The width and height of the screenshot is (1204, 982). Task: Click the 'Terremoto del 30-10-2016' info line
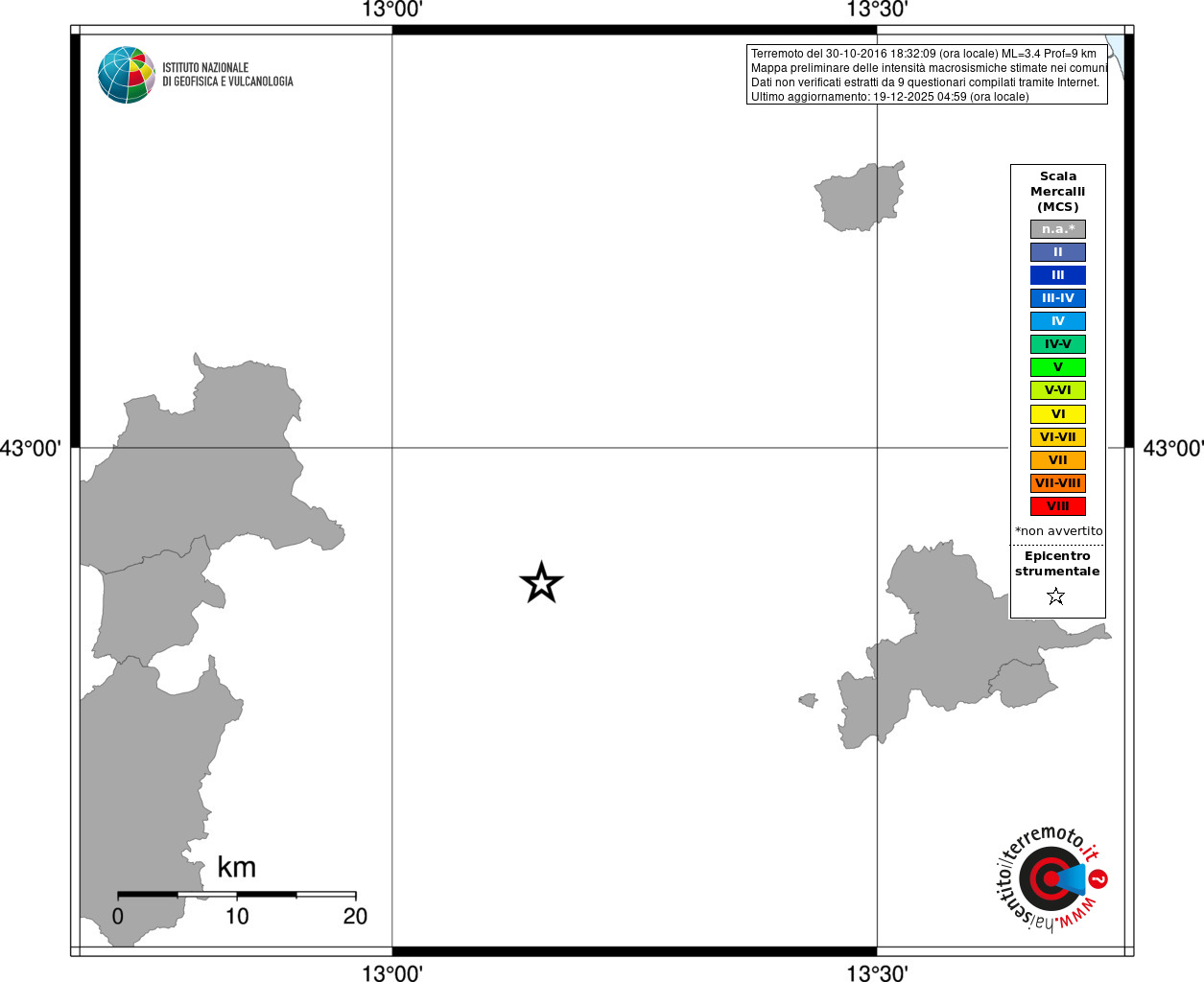click(x=924, y=54)
